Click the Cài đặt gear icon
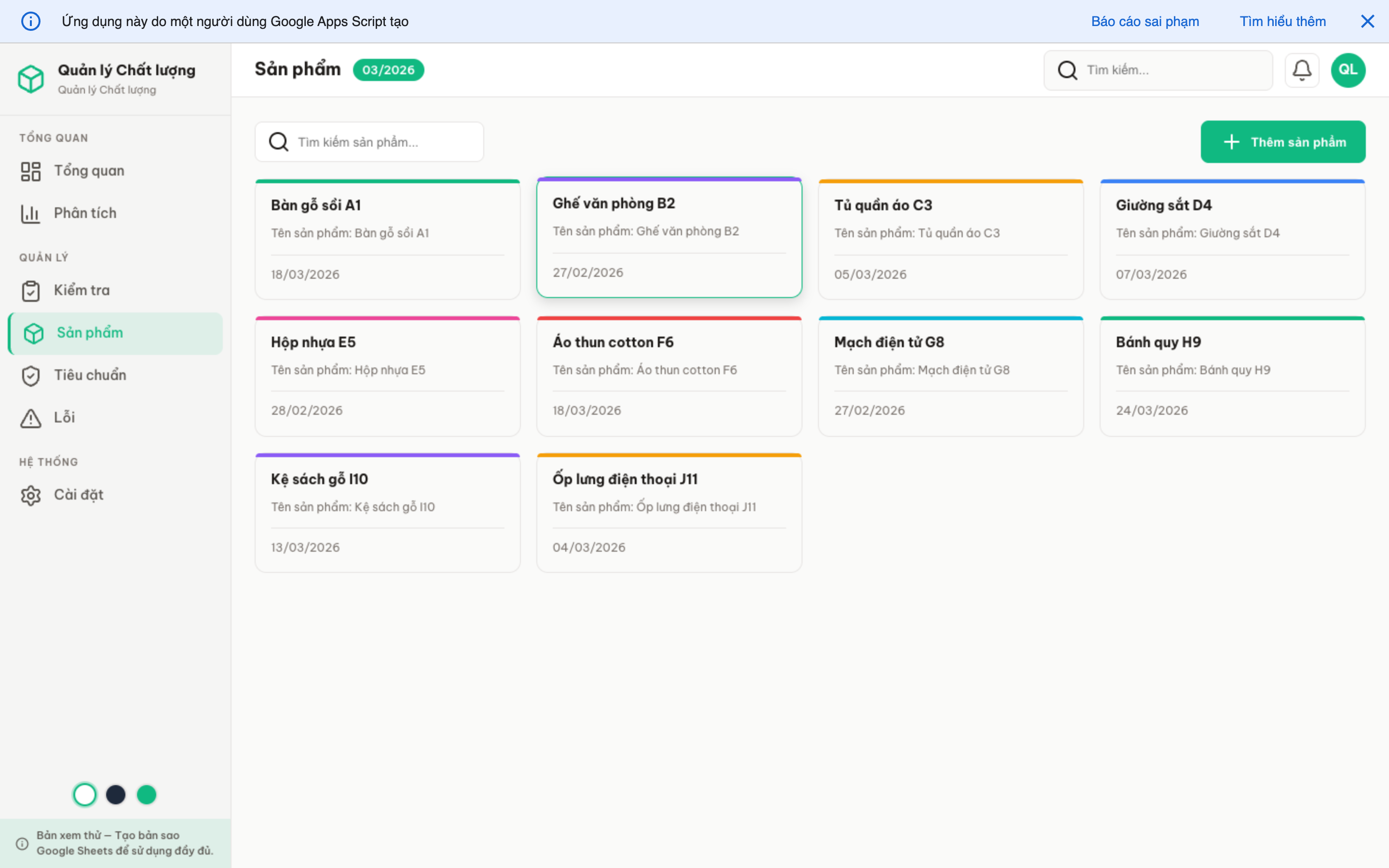1389x868 pixels. coord(30,495)
